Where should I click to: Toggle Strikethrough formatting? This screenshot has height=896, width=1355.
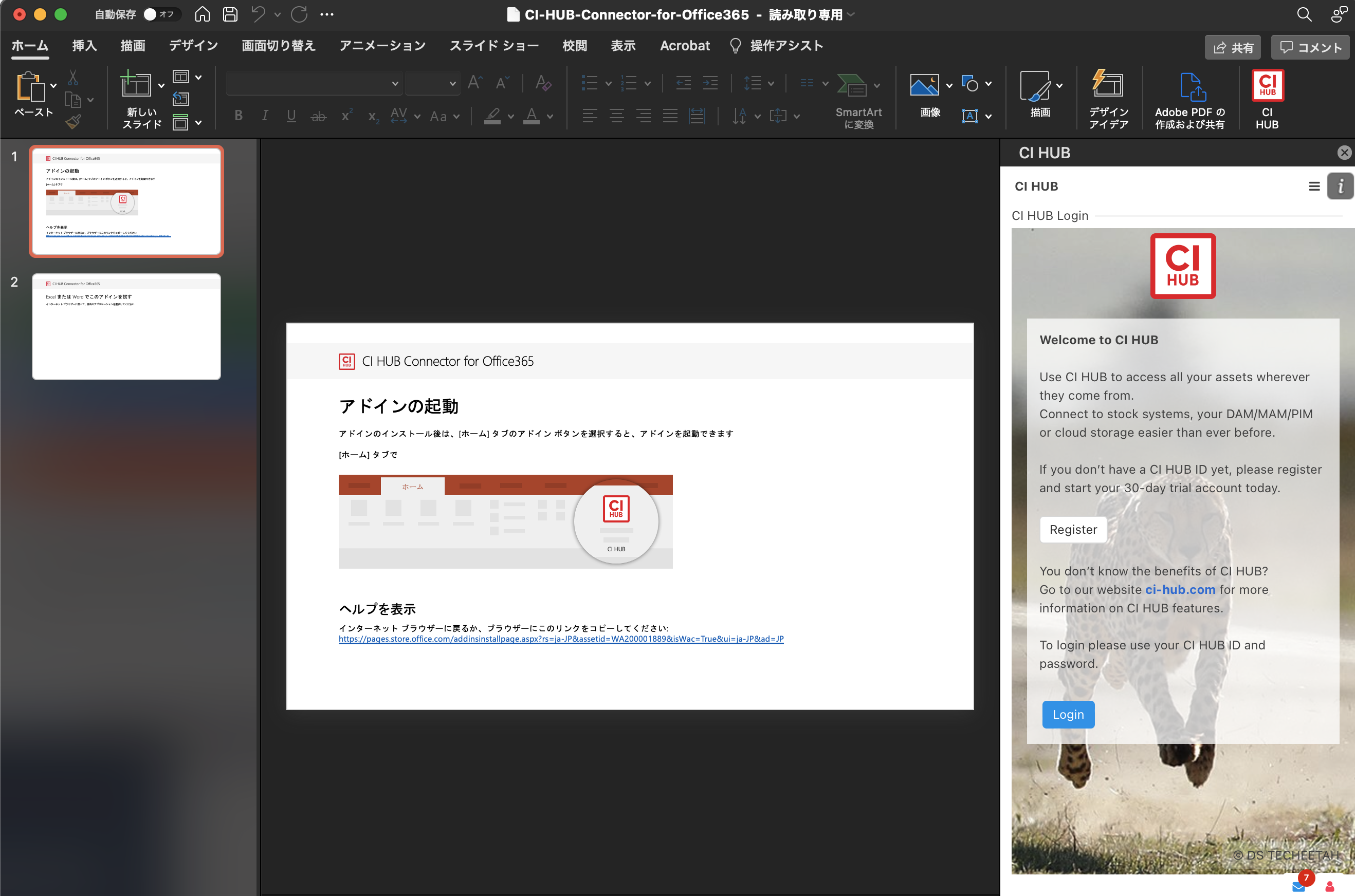(319, 117)
